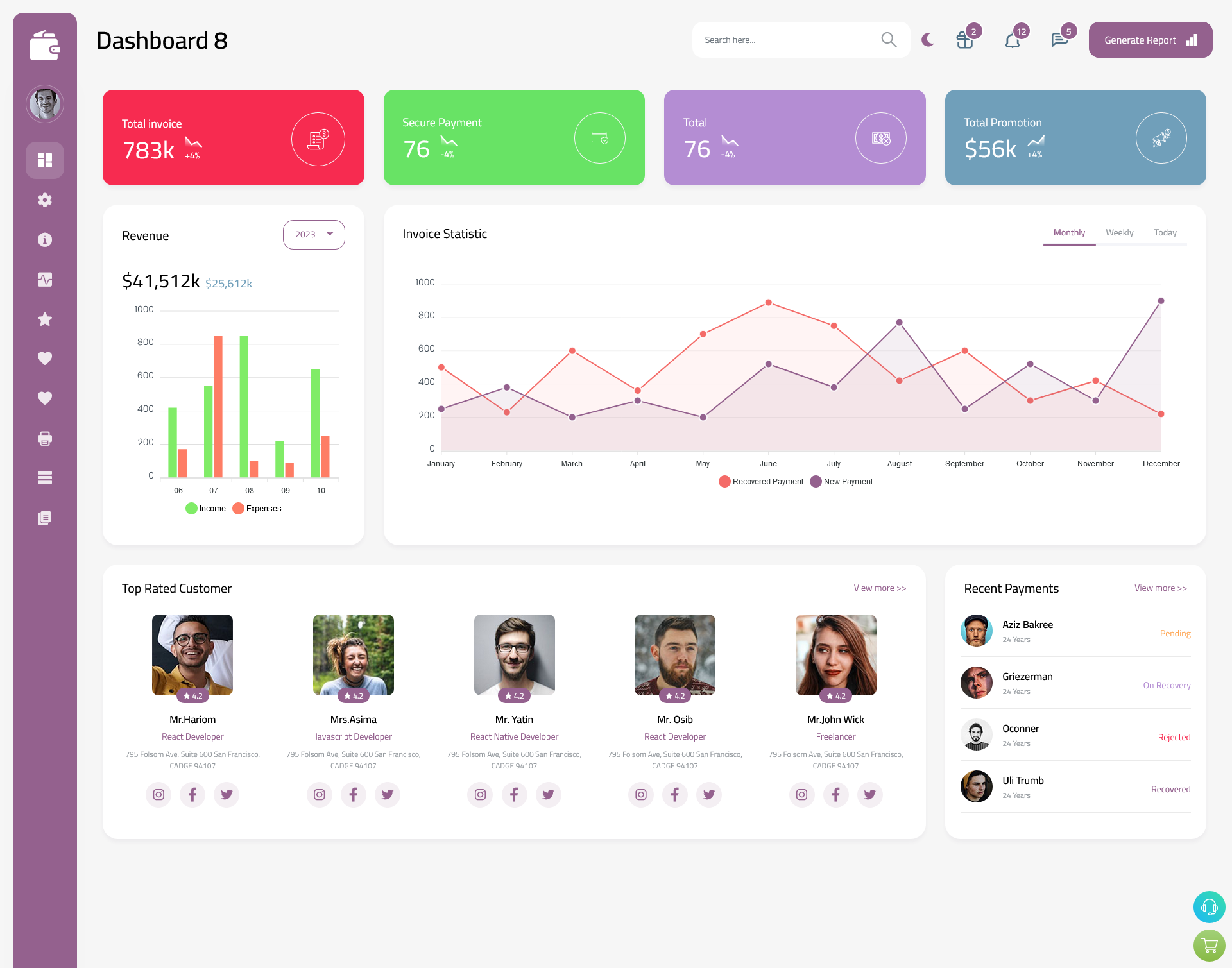
Task: Open the list/menu icon in sidebar
Action: point(45,477)
